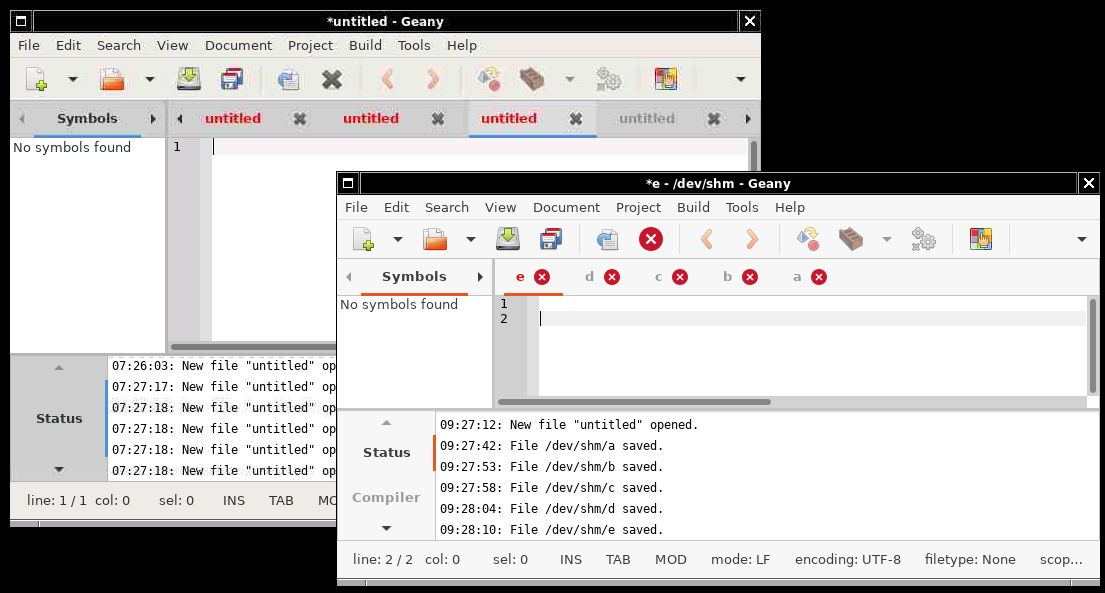Open Document menu in front Geany window
1105x593 pixels.
[x=566, y=207]
